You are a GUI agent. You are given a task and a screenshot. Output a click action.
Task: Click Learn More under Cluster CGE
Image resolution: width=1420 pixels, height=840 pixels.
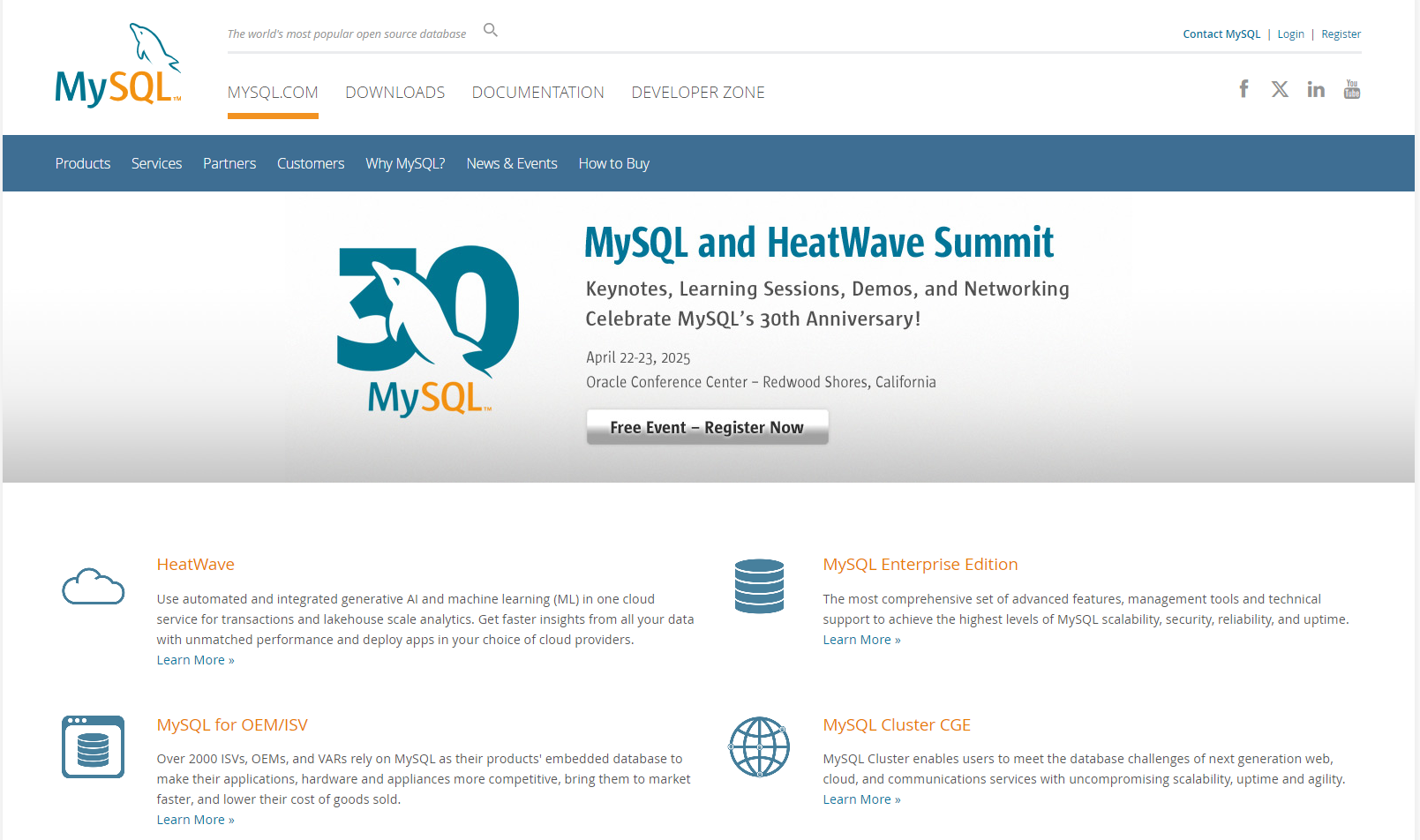point(862,799)
